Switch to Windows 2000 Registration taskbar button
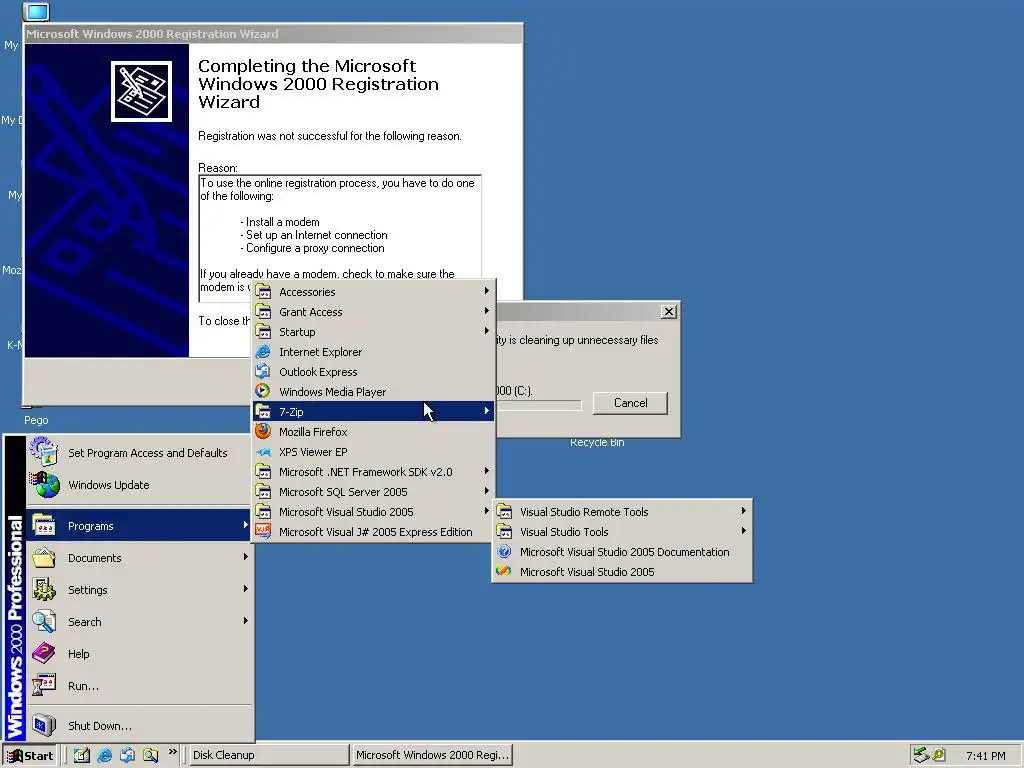The image size is (1024, 768). tap(432, 755)
